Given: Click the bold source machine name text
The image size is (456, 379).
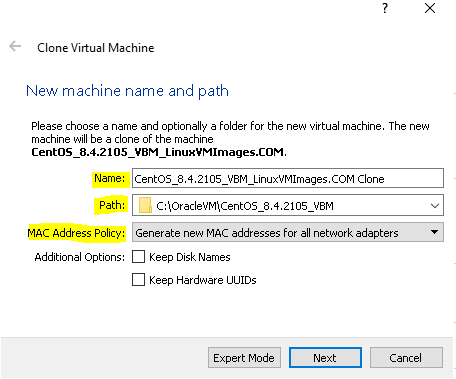Looking at the screenshot, I should 159,152.
